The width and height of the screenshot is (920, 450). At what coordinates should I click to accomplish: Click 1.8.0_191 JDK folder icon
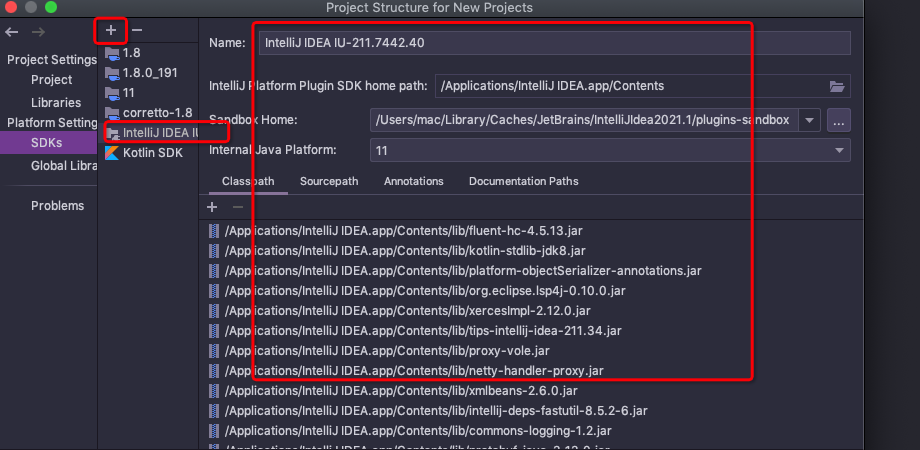pyautogui.click(x=112, y=73)
